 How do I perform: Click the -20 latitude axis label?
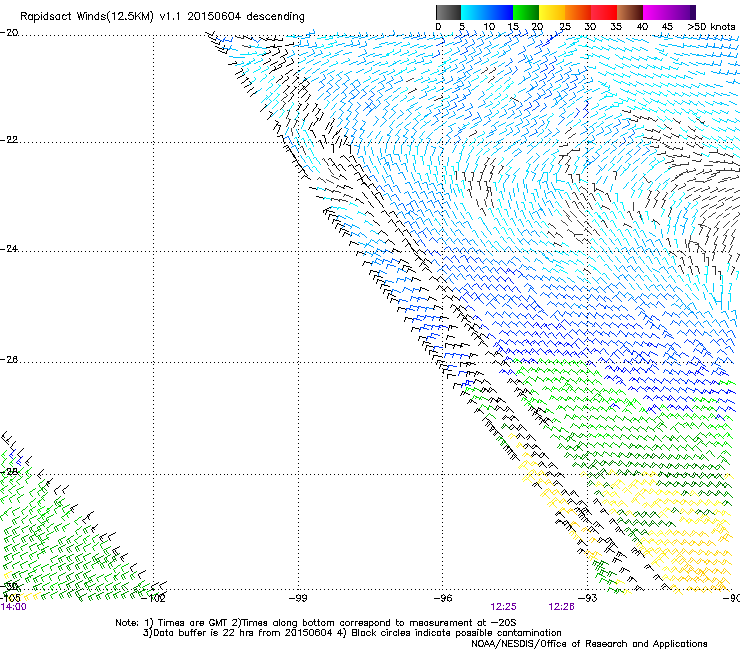9,33
